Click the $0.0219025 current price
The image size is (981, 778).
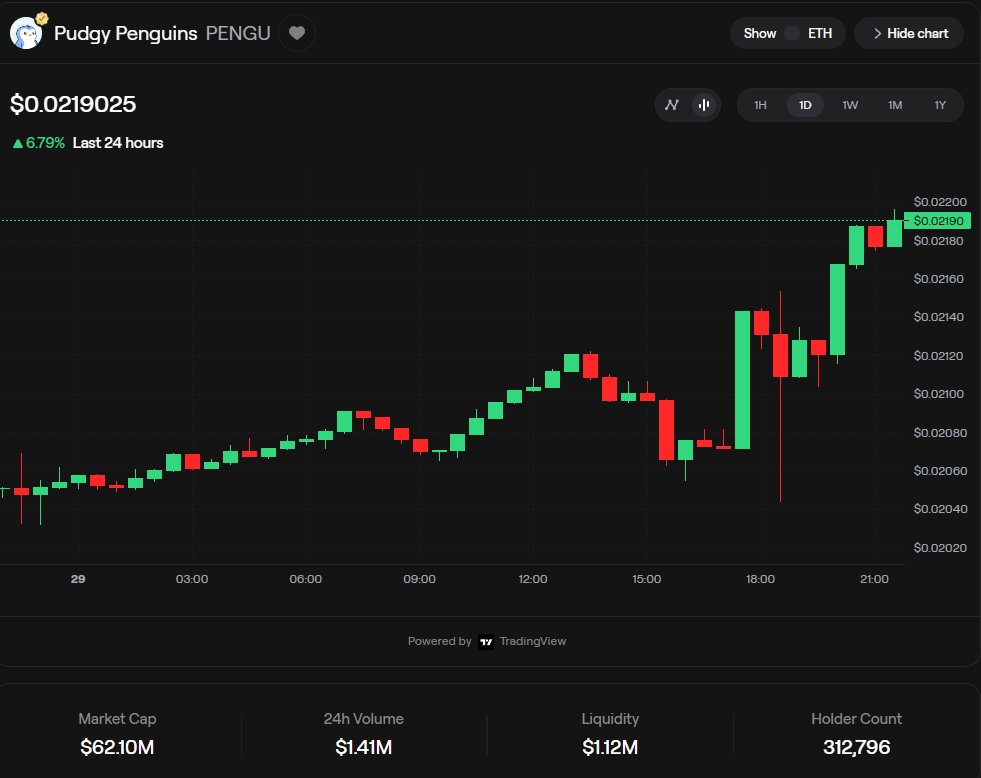coord(73,104)
